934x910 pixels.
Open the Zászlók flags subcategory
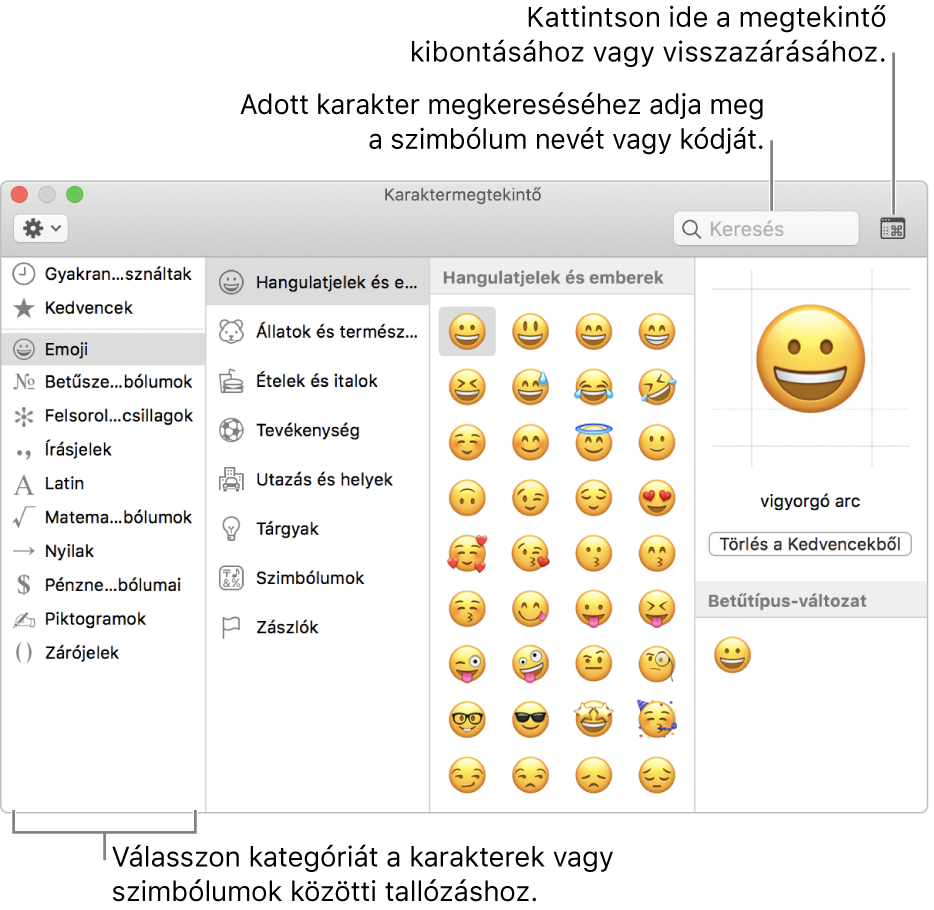click(318, 628)
